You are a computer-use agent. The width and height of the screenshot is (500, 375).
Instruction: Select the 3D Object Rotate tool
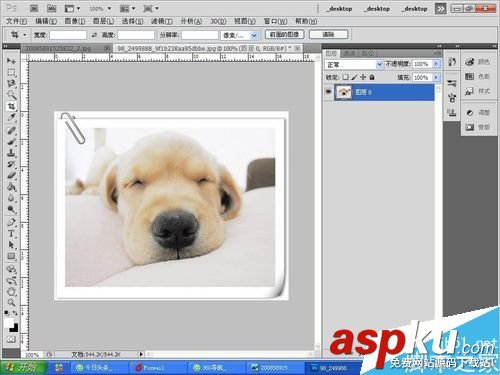[11, 269]
